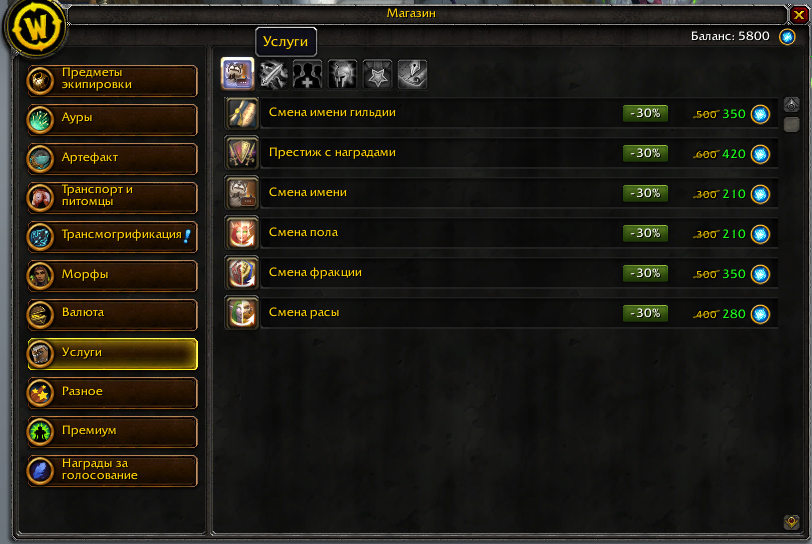Select the quill note subcategory icon

tap(412, 74)
